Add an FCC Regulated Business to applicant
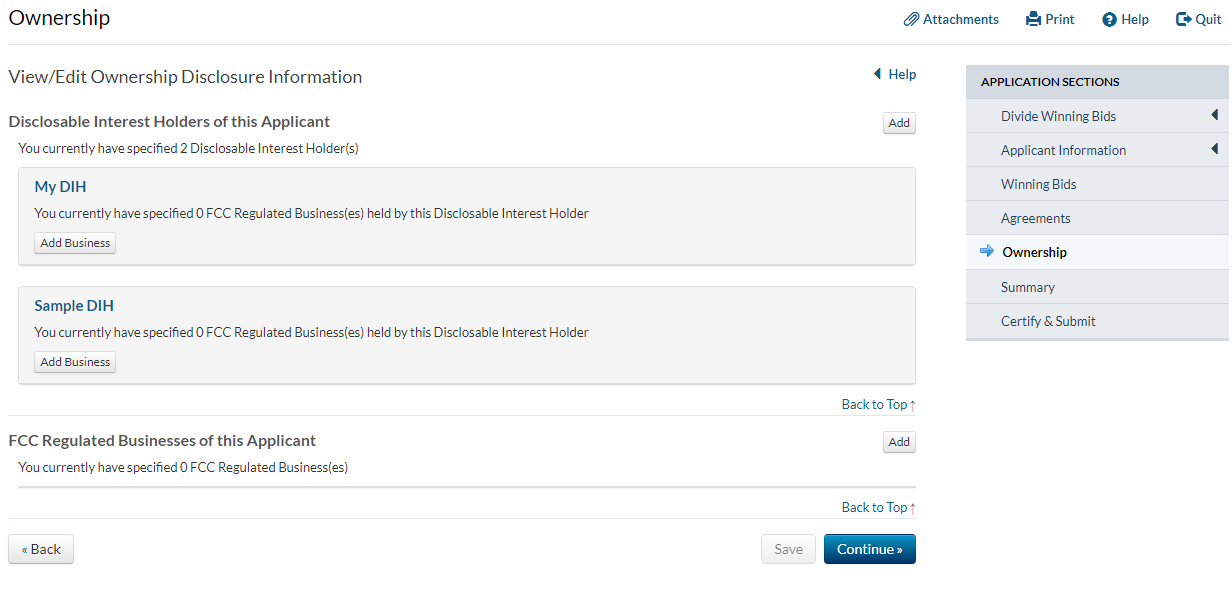1232x589 pixels. click(x=899, y=442)
